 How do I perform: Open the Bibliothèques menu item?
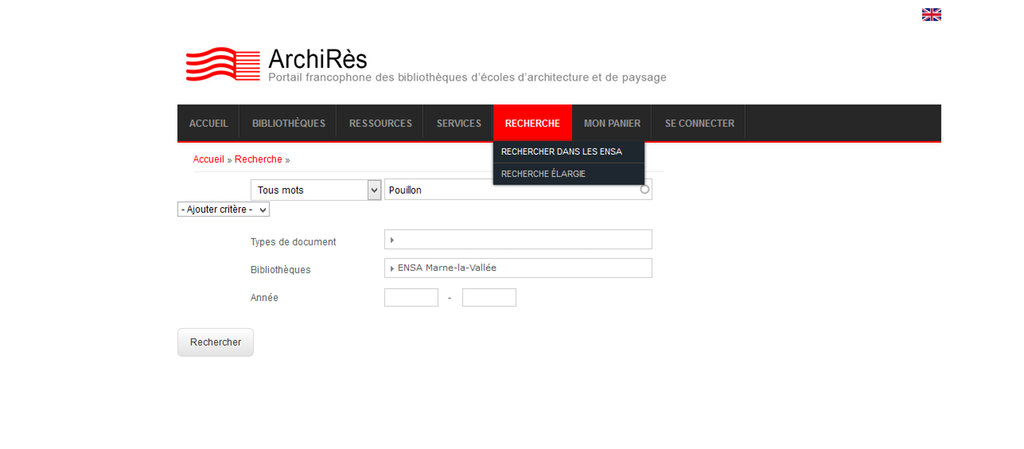(289, 123)
